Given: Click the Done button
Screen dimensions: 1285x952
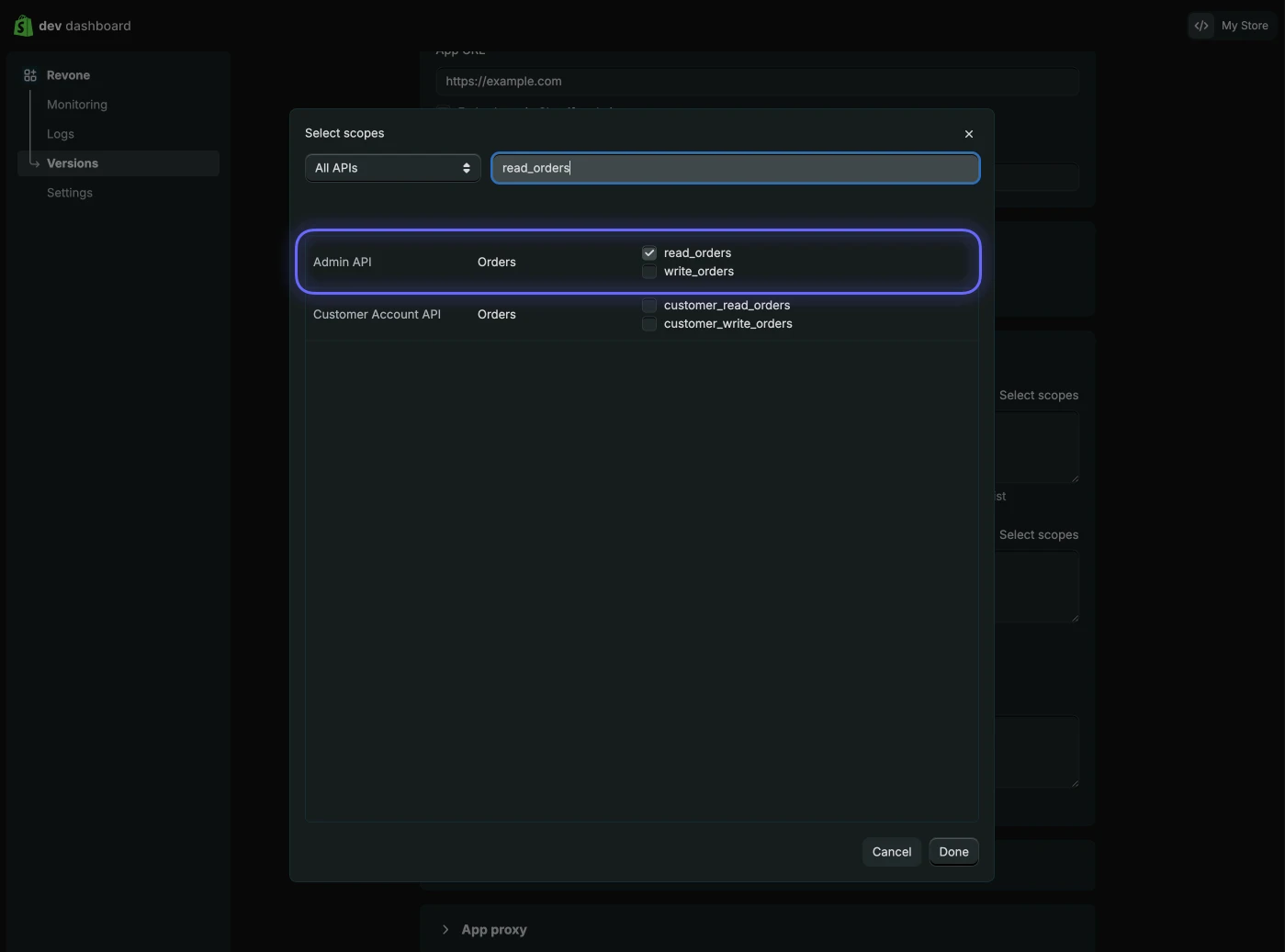Looking at the screenshot, I should coord(953,852).
